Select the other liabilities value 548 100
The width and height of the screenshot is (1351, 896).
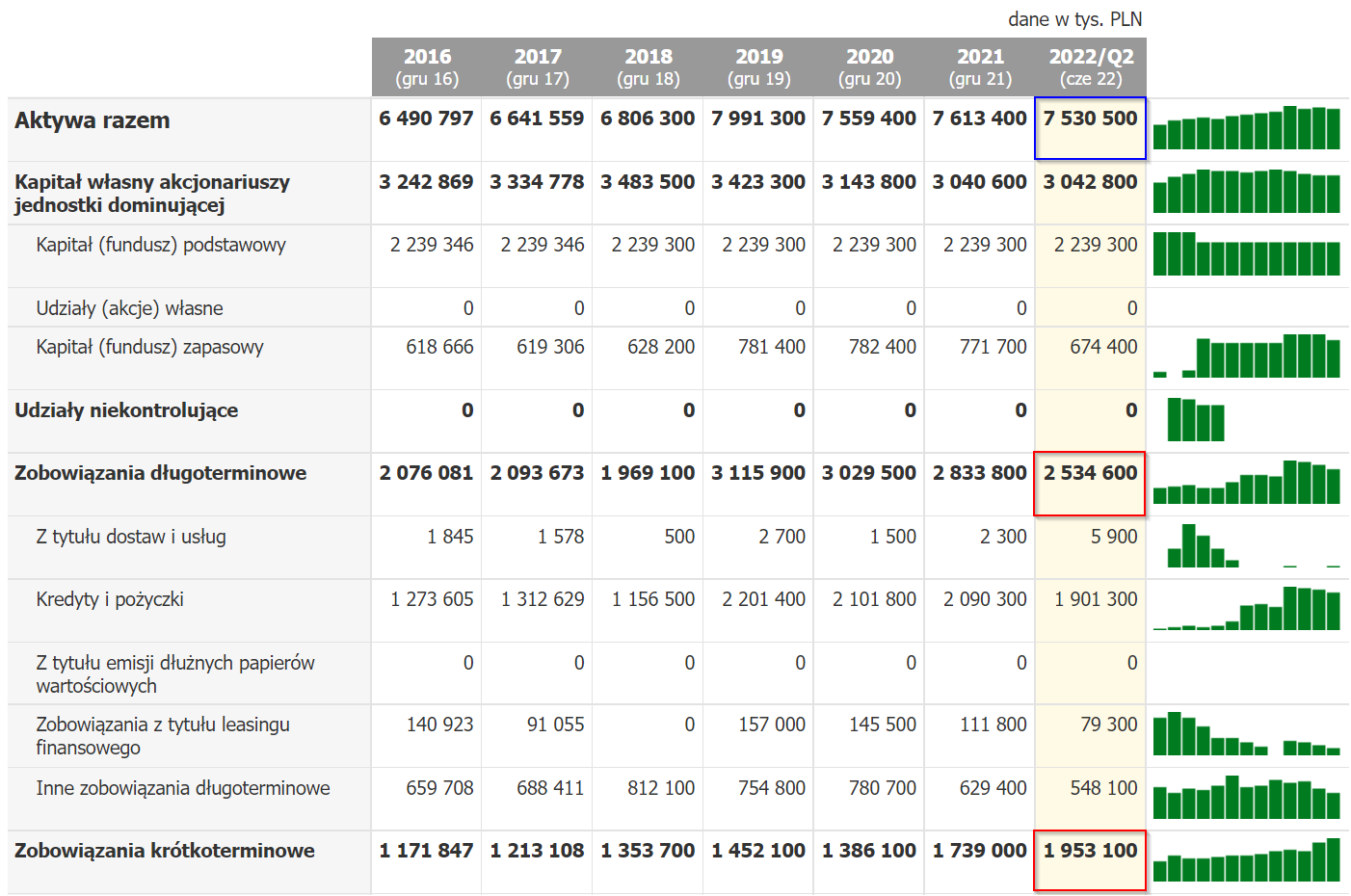pyautogui.click(x=1103, y=788)
